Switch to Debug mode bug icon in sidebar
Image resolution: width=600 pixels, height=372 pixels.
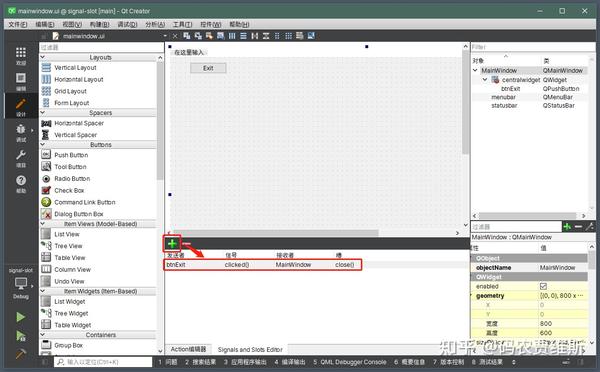click(x=21, y=133)
